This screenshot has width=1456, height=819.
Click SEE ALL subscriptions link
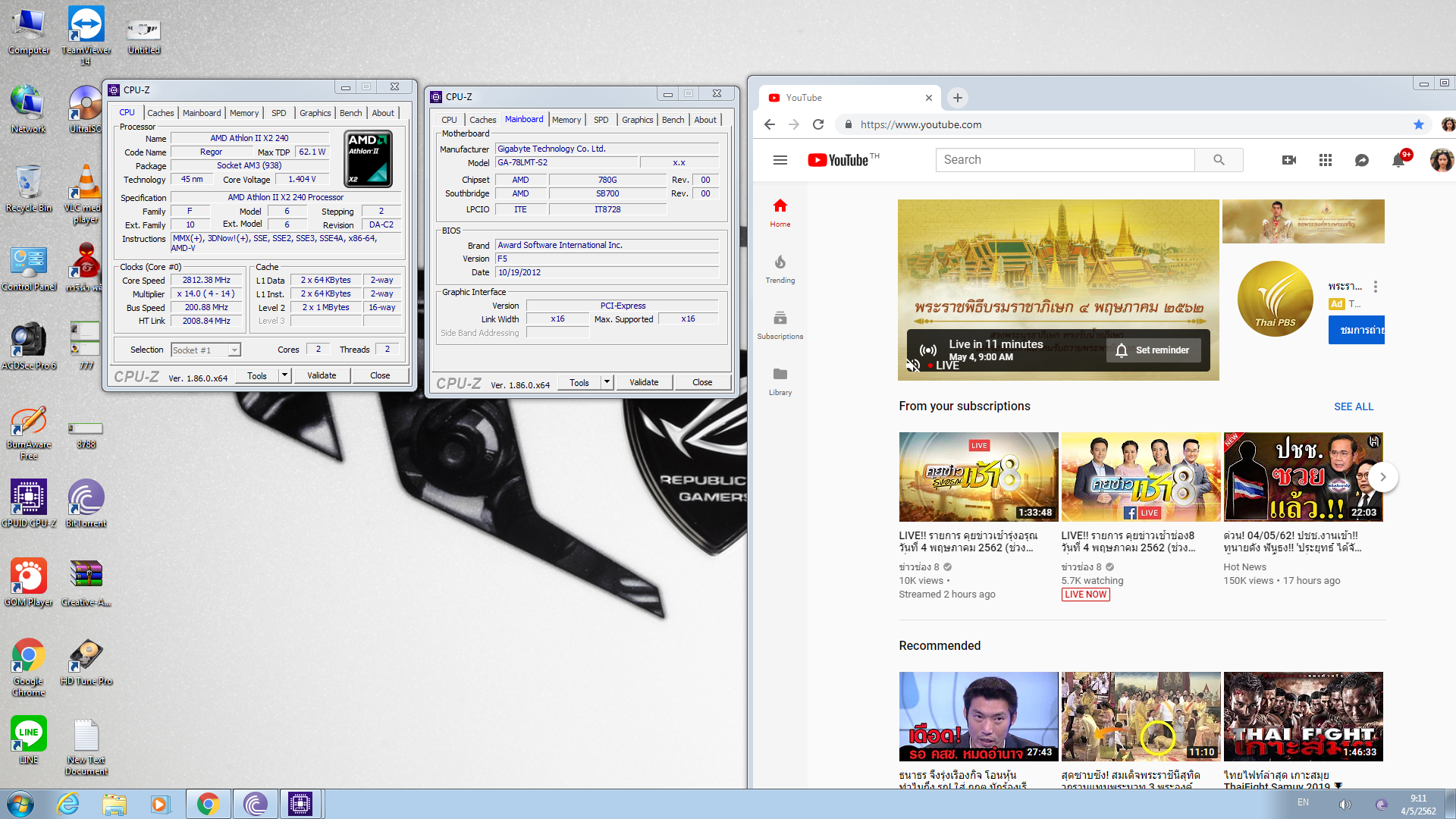1354,406
